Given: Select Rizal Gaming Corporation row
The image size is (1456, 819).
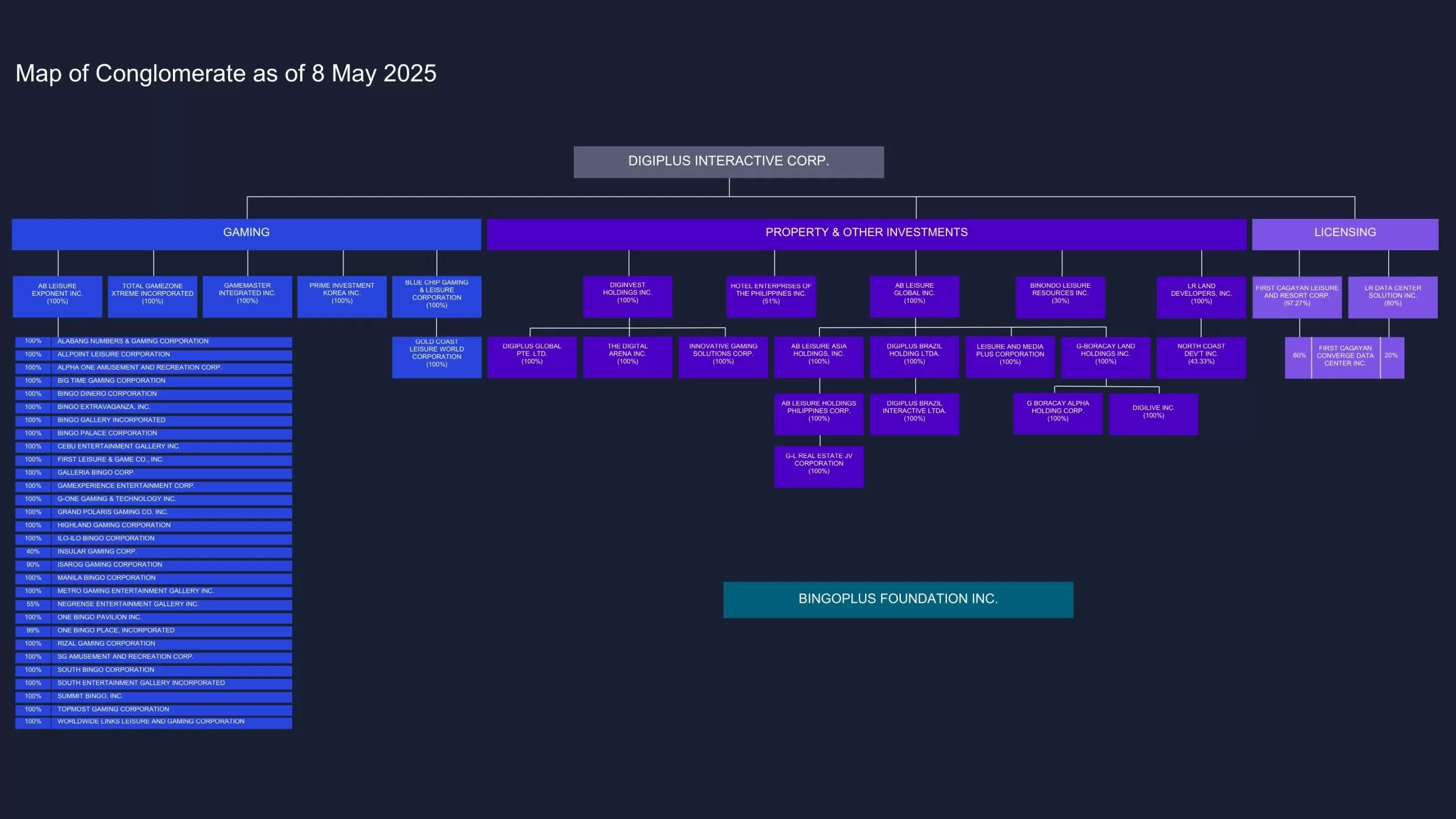Looking at the screenshot, I should point(154,644).
